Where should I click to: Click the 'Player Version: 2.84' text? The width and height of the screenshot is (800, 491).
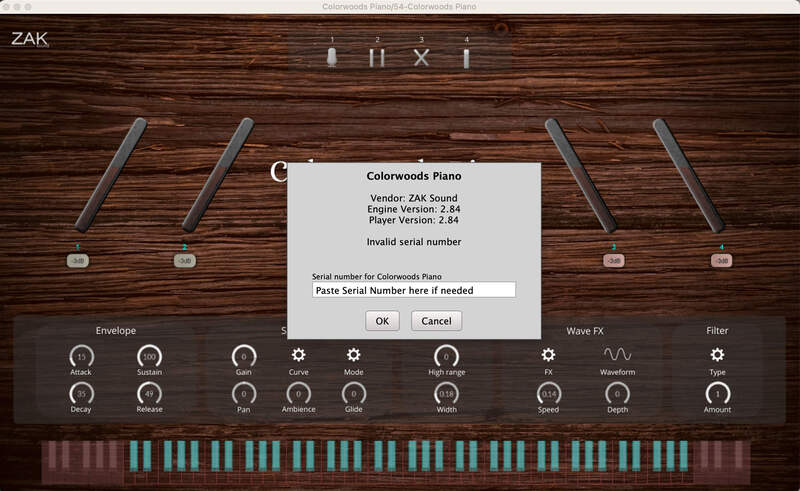414,220
